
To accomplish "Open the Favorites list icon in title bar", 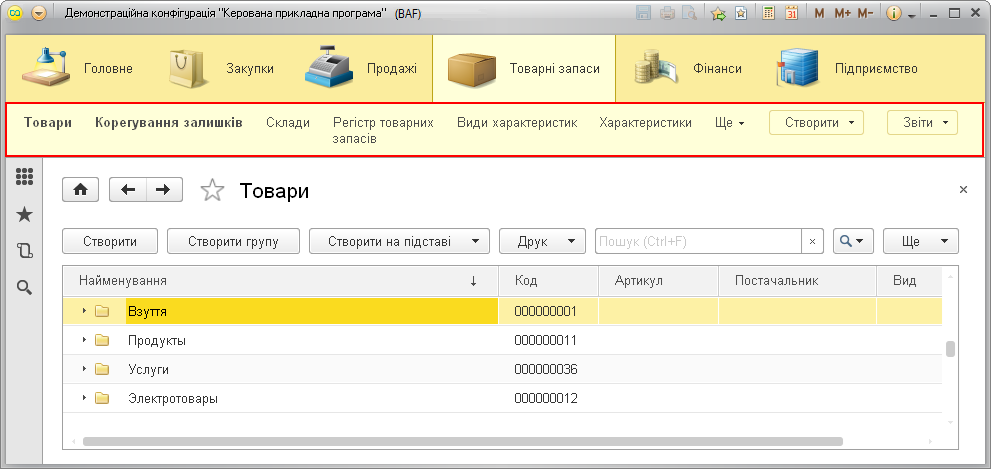I will tap(741, 13).
